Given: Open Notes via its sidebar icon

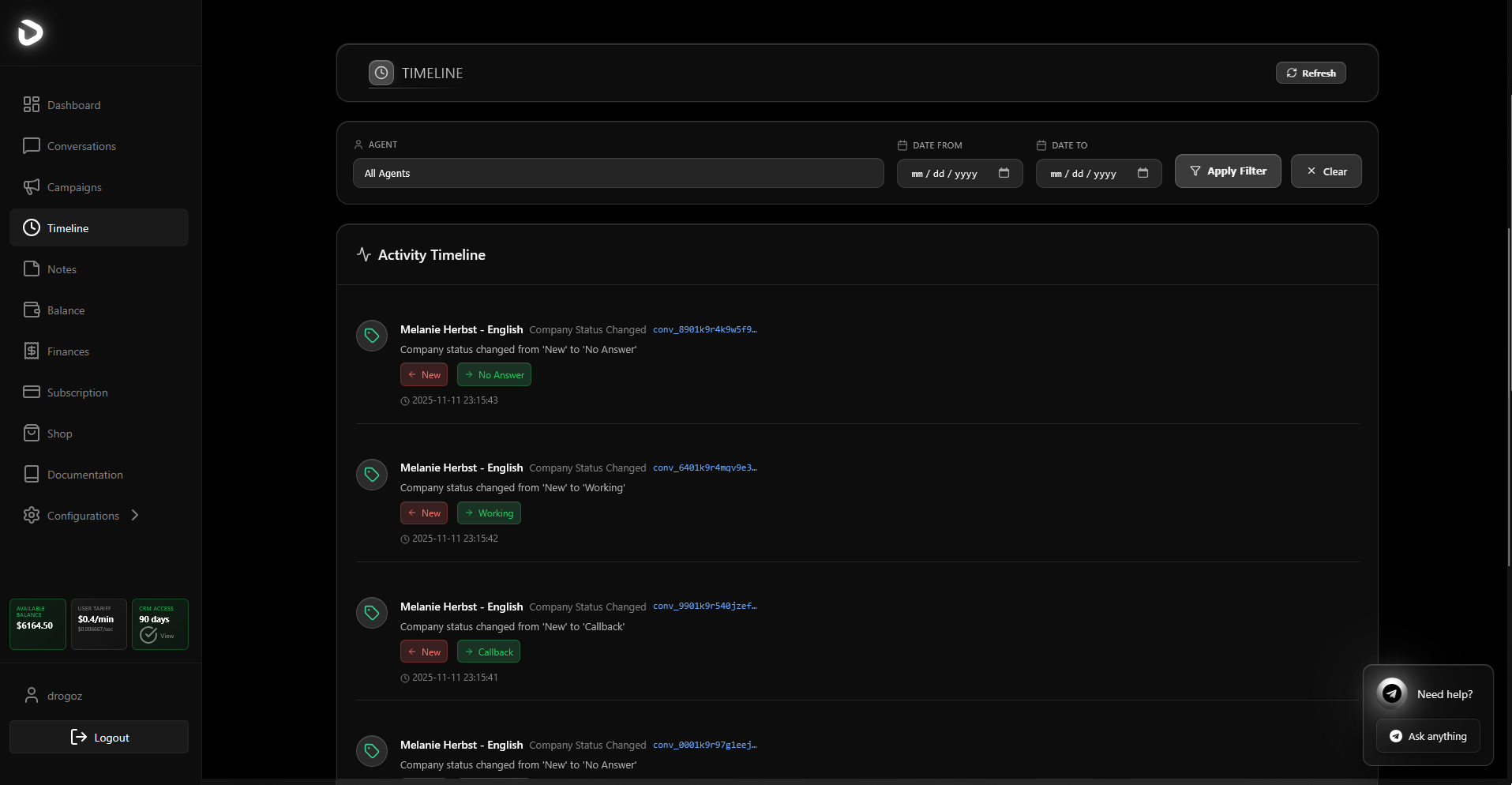Looking at the screenshot, I should coord(32,269).
